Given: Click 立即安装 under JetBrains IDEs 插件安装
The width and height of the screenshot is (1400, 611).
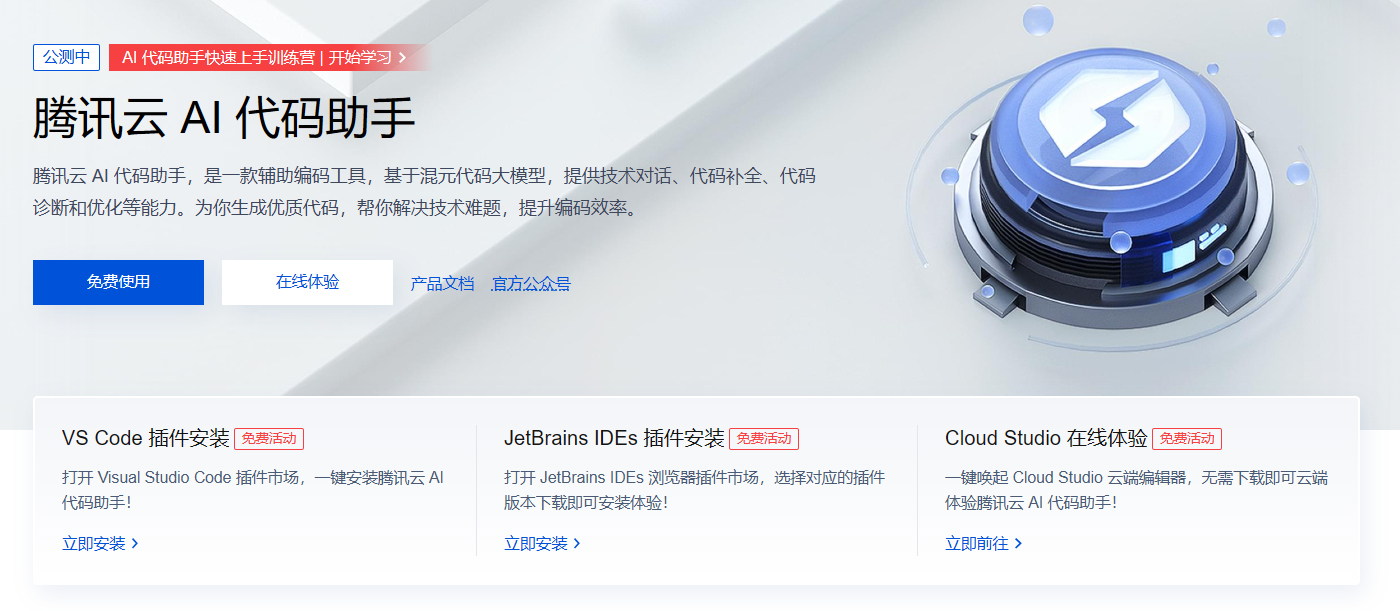Looking at the screenshot, I should point(536,543).
